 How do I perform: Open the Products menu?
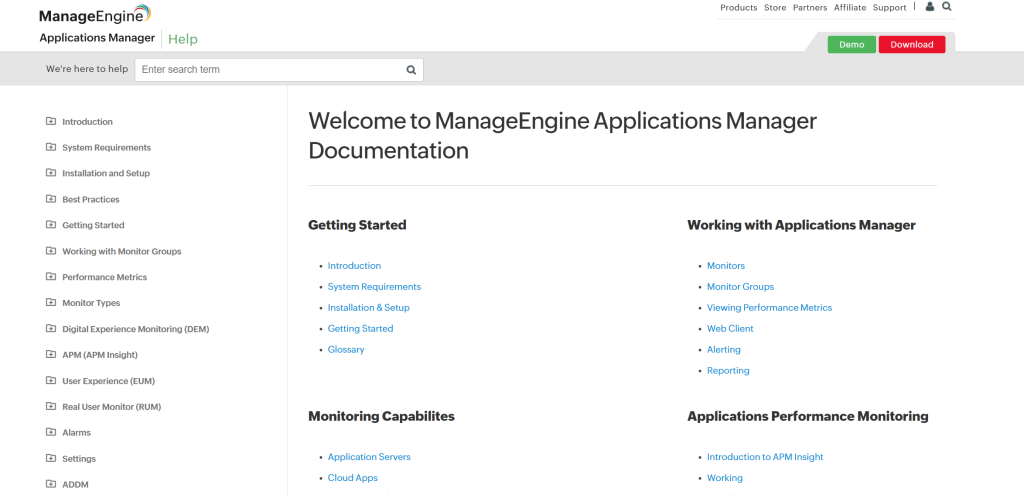[x=739, y=8]
